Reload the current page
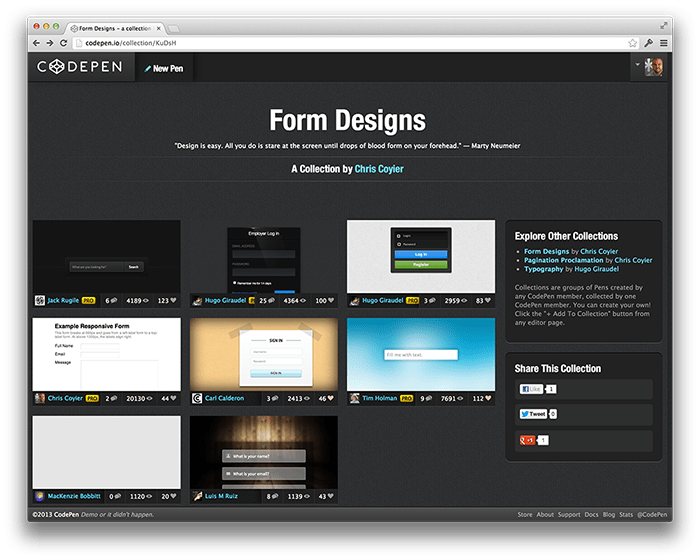700x560 pixels. [x=63, y=43]
